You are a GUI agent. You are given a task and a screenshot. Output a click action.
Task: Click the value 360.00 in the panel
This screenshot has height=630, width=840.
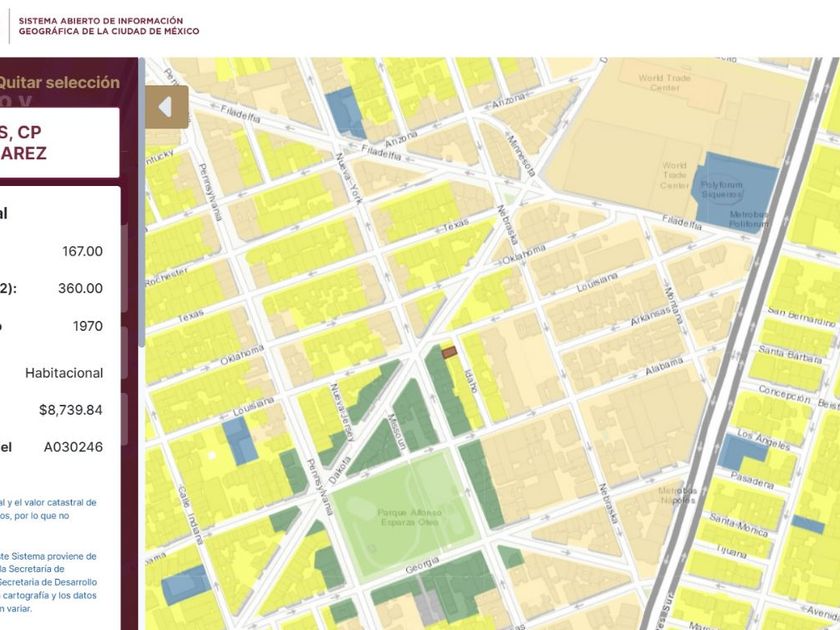(80, 288)
